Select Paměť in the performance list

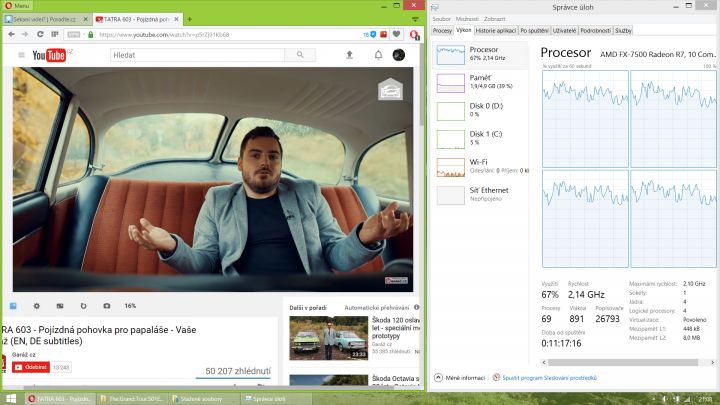point(480,83)
